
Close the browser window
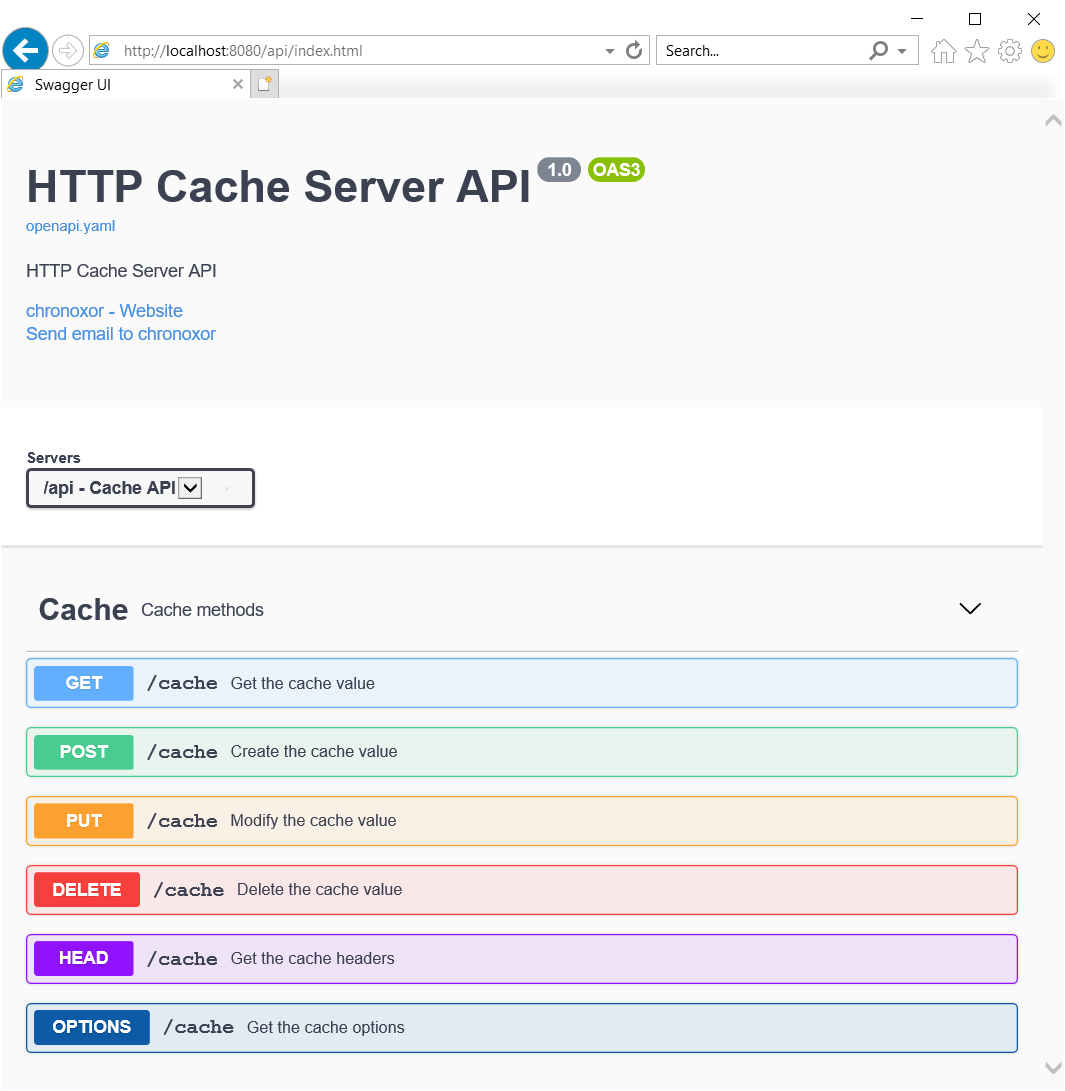tap(1034, 19)
